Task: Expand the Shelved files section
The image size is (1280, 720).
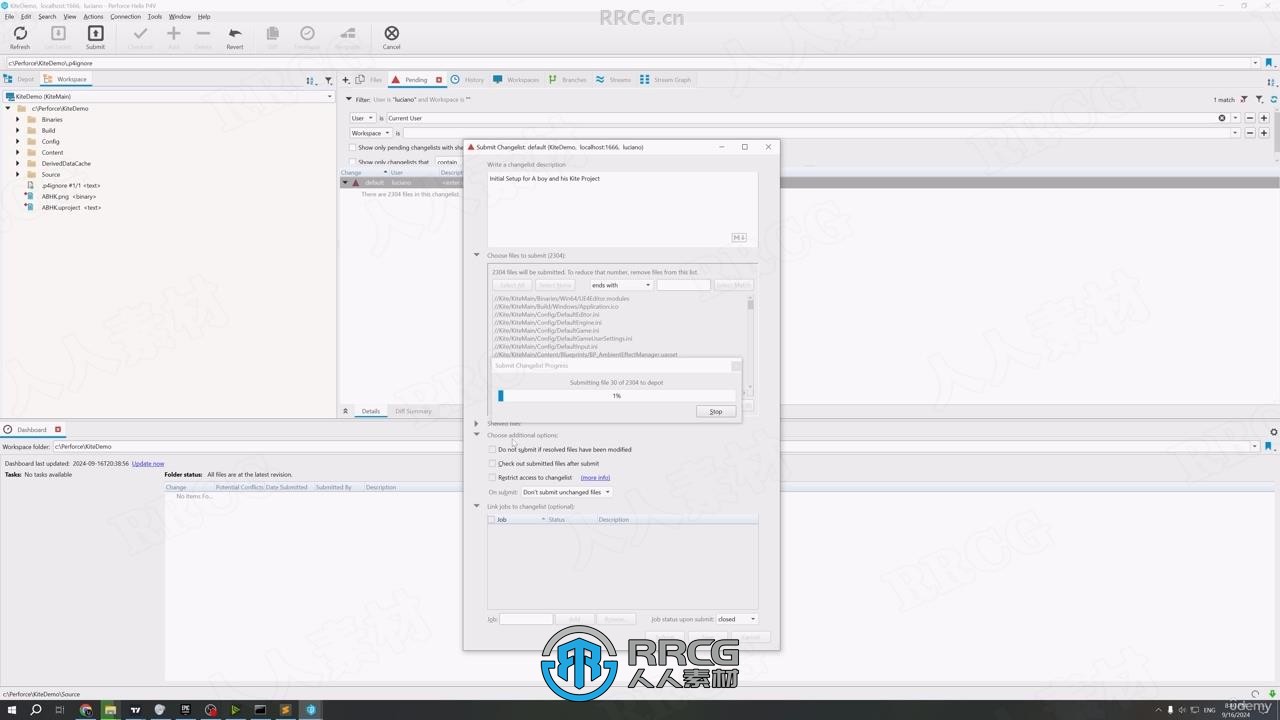Action: click(x=477, y=424)
